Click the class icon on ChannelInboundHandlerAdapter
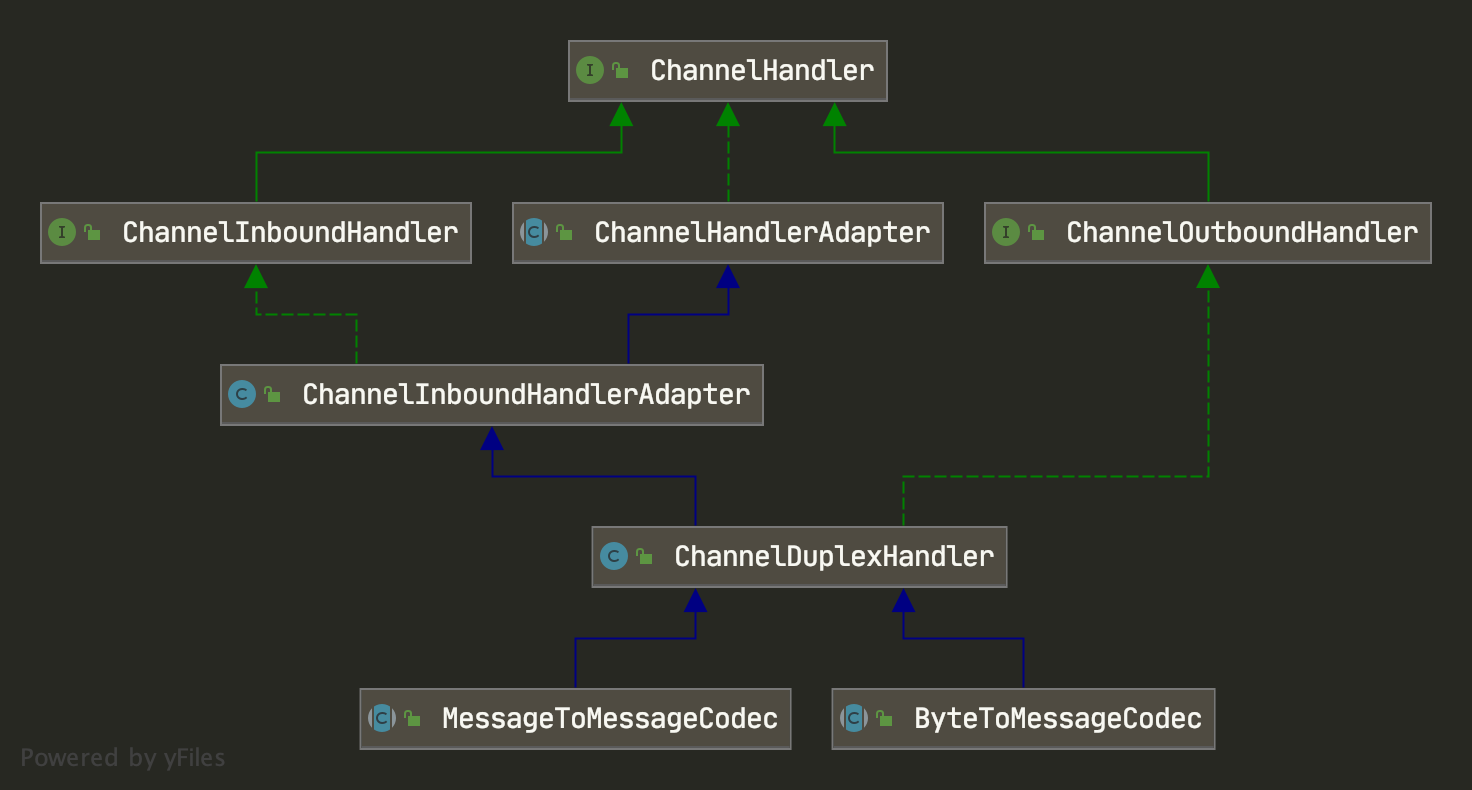1472x790 pixels. [242, 395]
